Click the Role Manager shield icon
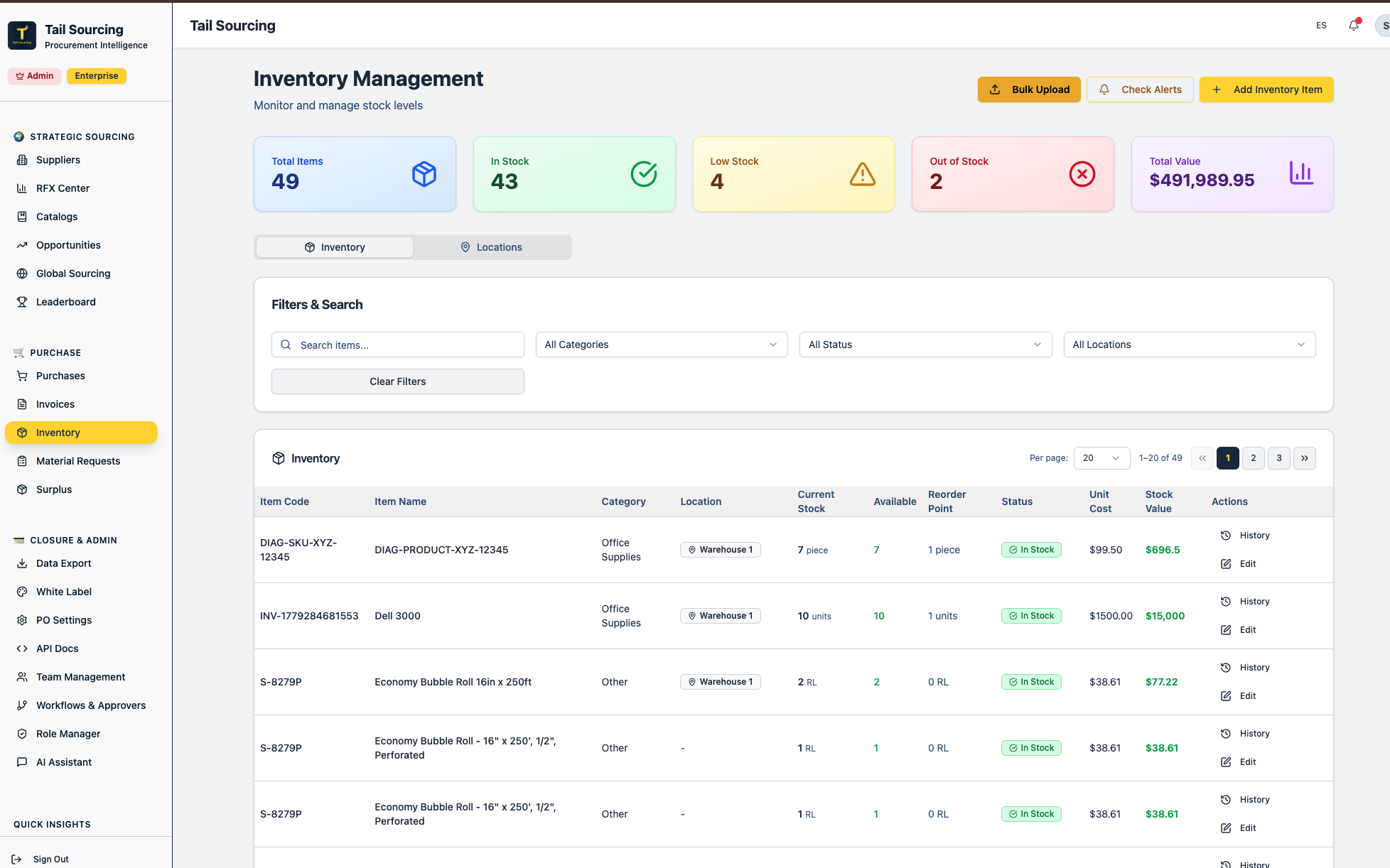 coord(22,734)
